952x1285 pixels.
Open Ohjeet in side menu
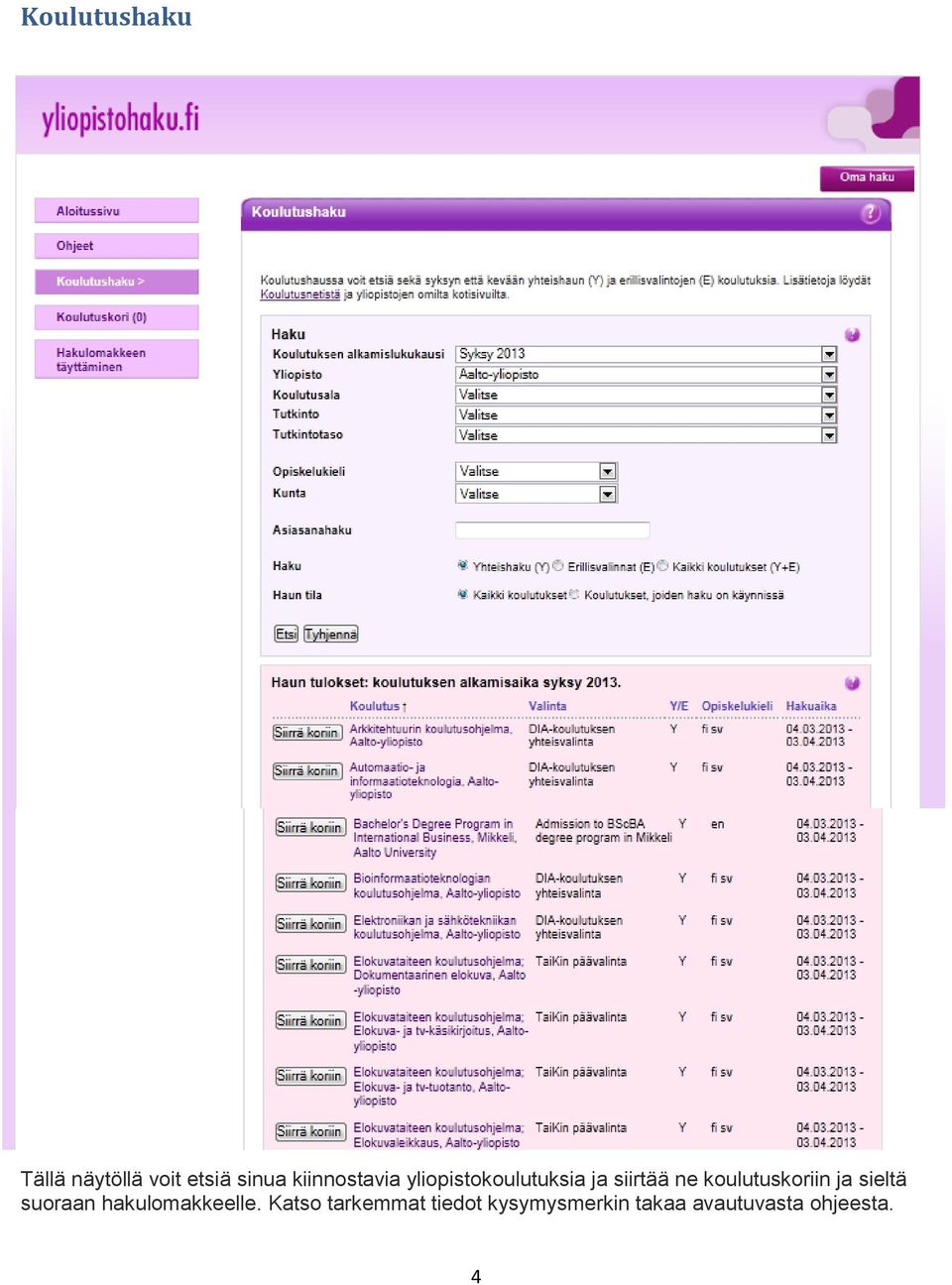(116, 246)
